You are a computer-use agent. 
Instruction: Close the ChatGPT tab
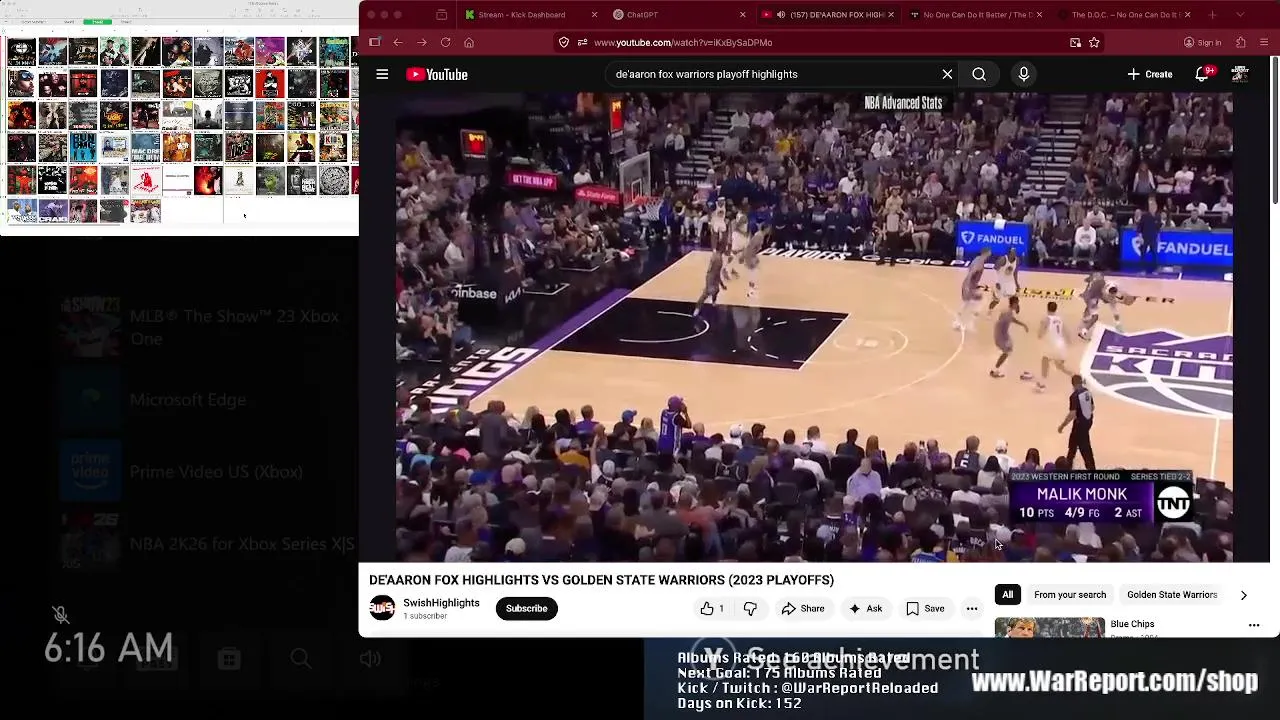click(742, 15)
